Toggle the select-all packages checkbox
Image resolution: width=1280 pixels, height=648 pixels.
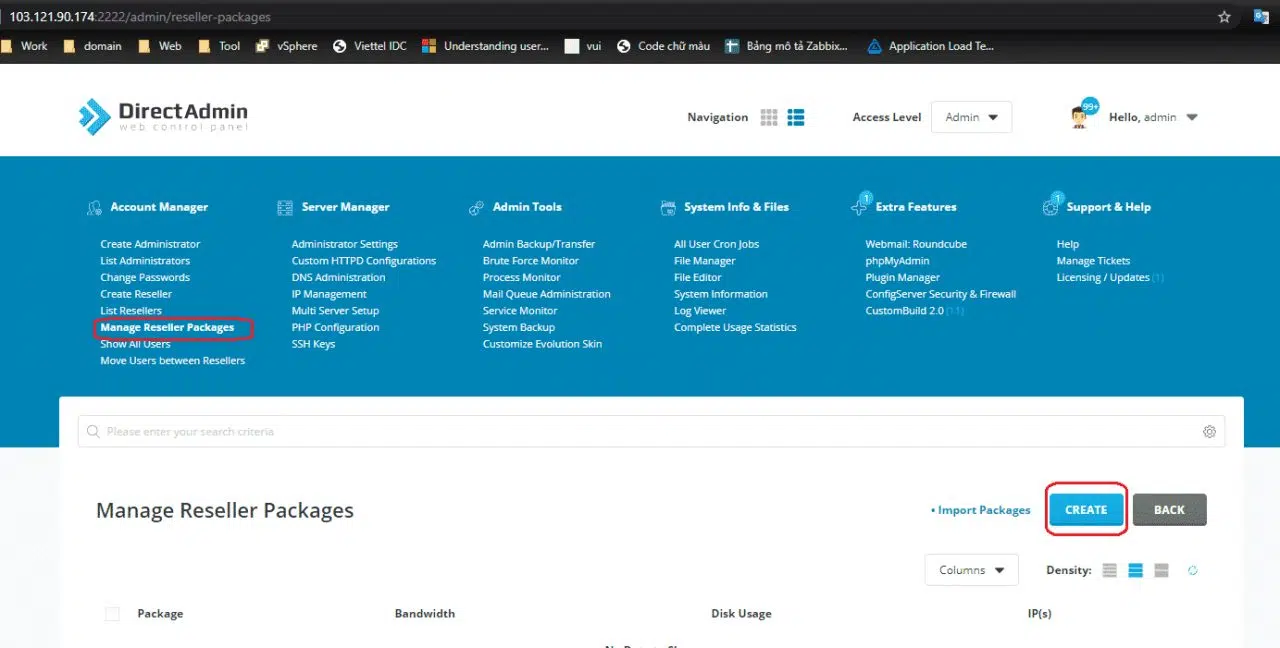112,614
